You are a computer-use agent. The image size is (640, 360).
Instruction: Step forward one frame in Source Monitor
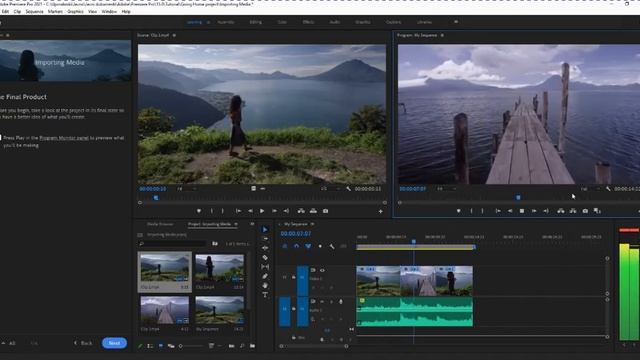(274, 211)
